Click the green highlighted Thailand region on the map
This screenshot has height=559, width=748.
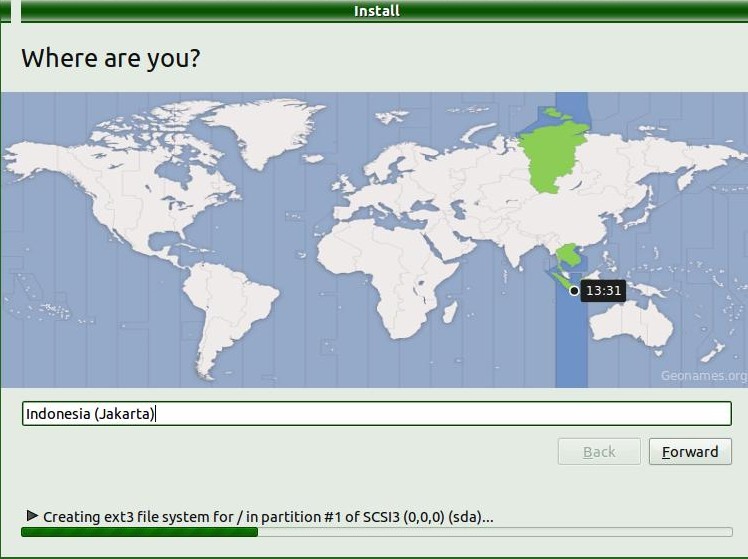click(568, 256)
